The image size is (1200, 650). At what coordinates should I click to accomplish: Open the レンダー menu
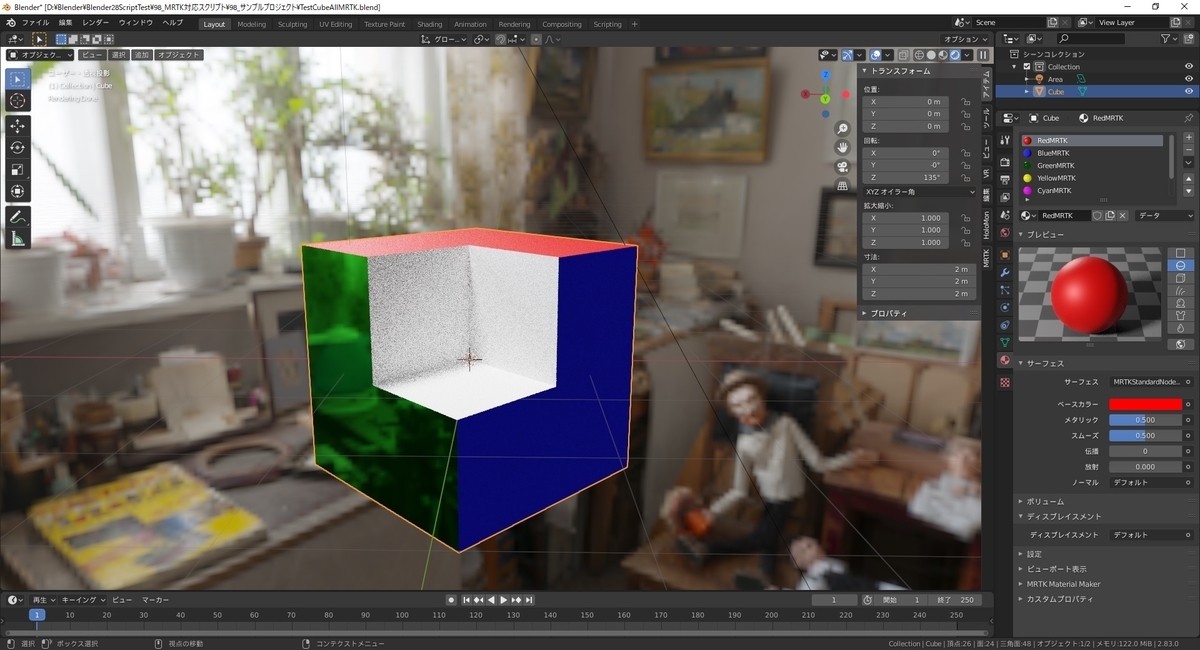pyautogui.click(x=96, y=22)
